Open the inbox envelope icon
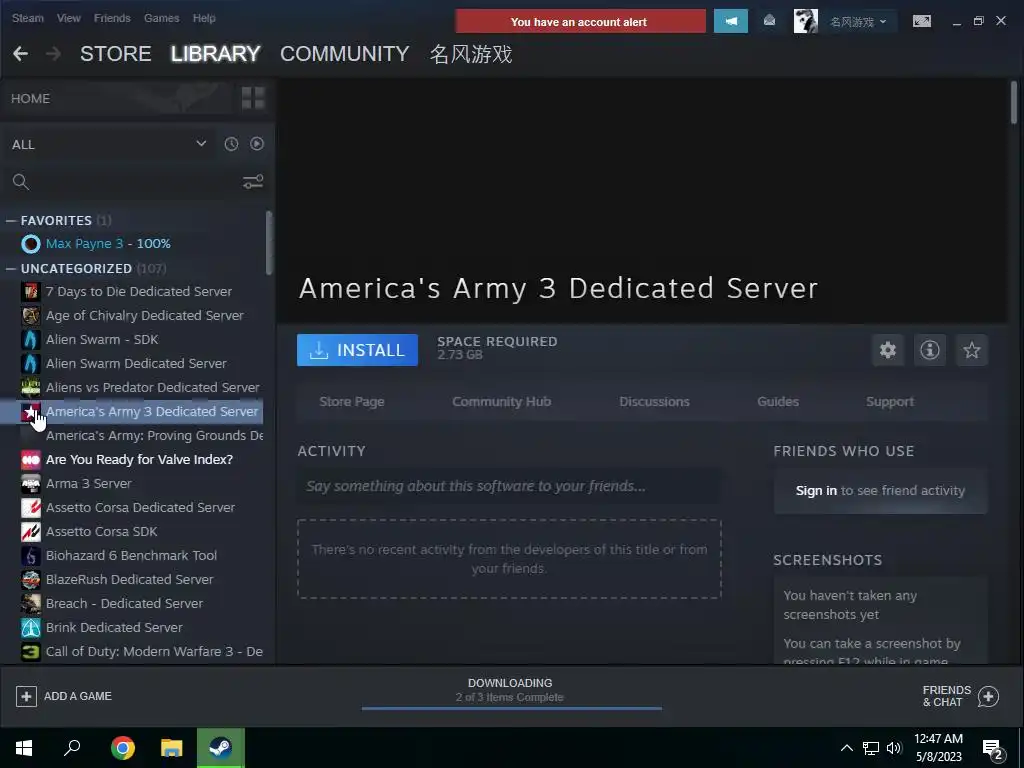This screenshot has width=1024, height=768. pos(769,21)
